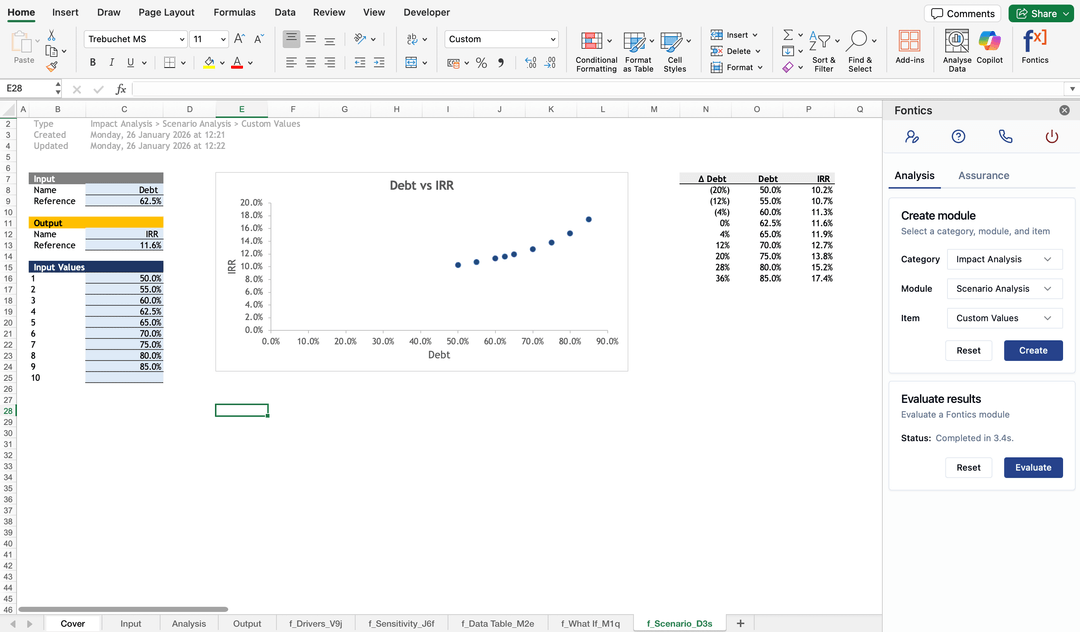This screenshot has height=632, width=1080.
Task: Click the green Share button
Action: [1040, 13]
